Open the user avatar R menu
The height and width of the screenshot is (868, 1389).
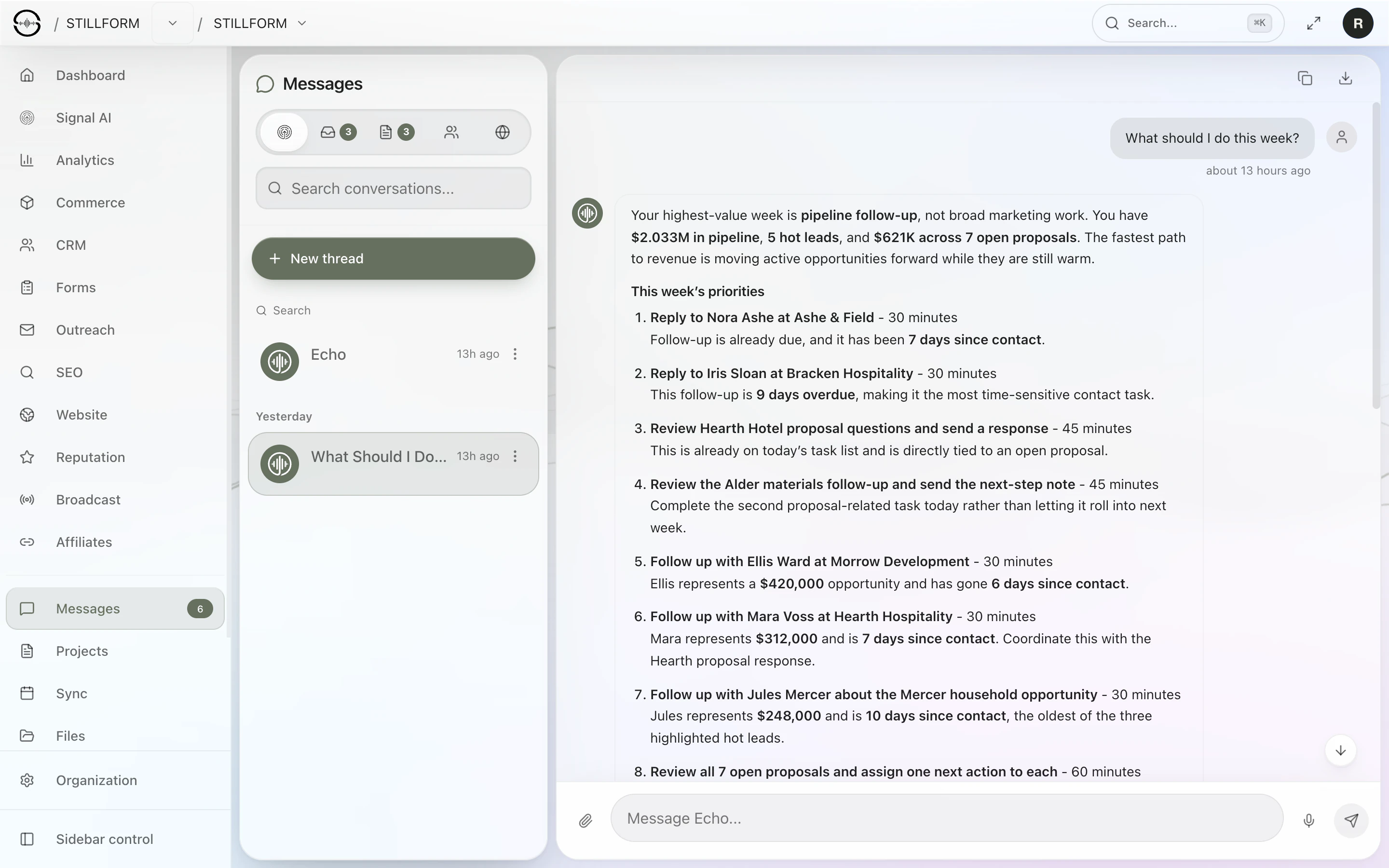(x=1358, y=23)
